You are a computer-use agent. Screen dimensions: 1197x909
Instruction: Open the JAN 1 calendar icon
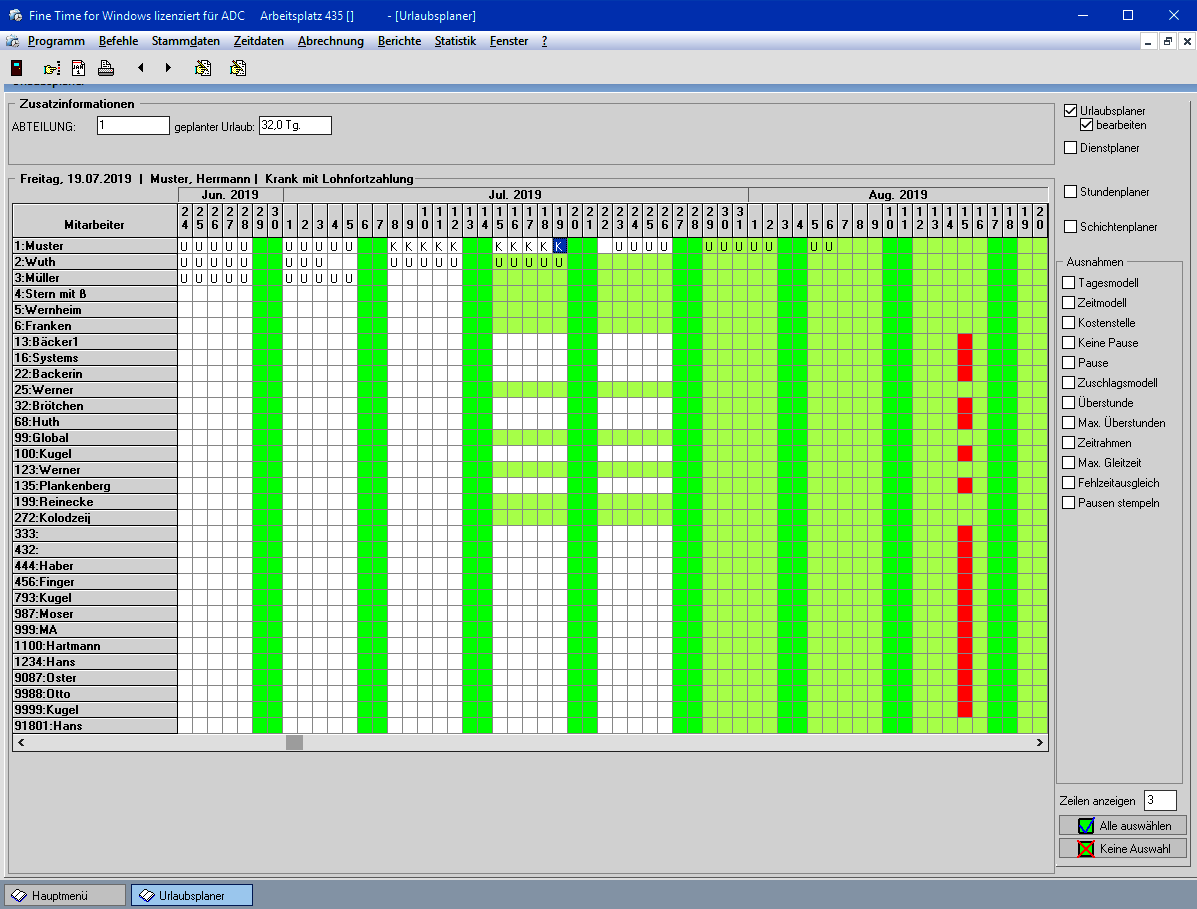click(x=79, y=68)
